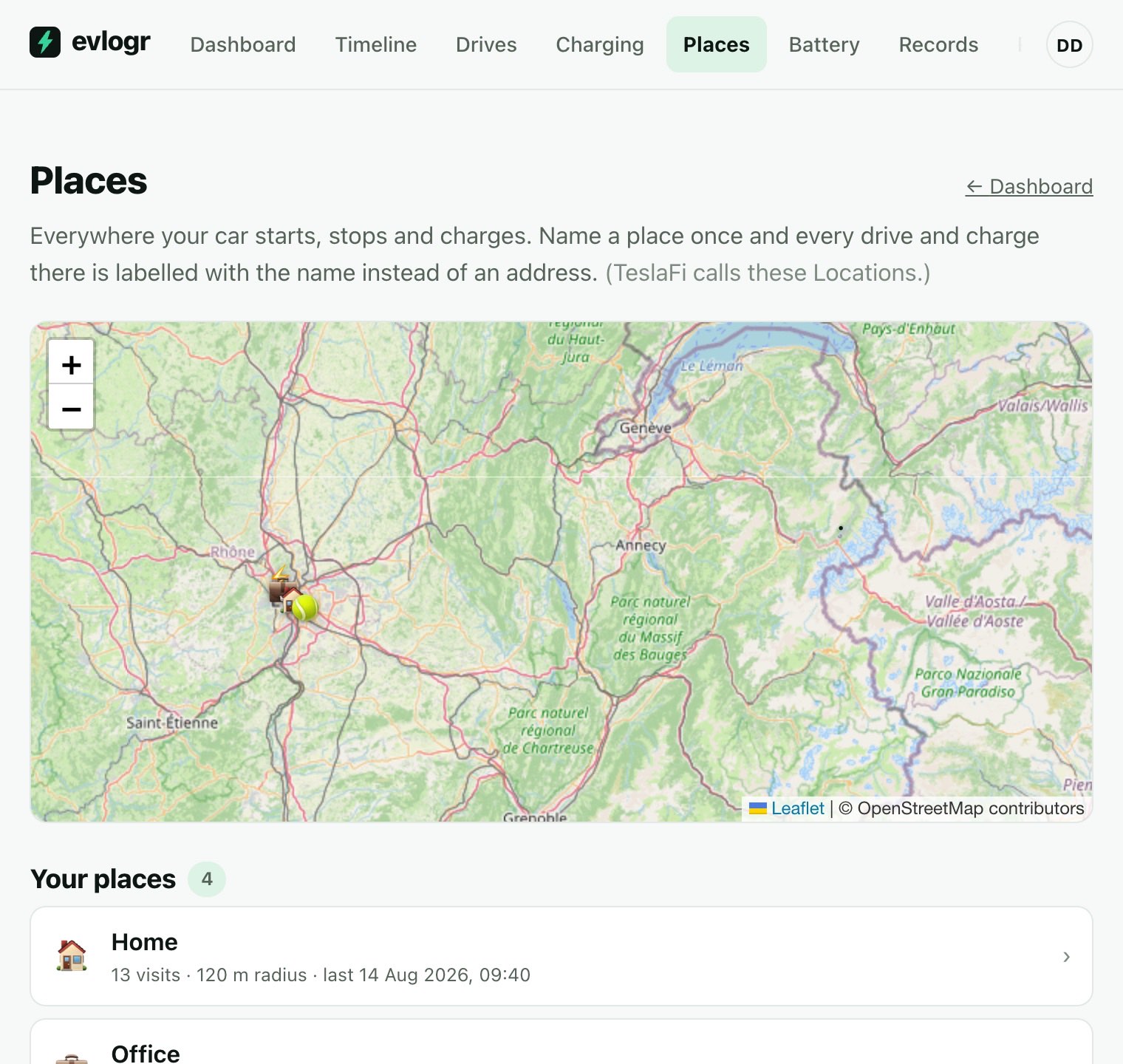Open the Battery tab
Image resolution: width=1123 pixels, height=1064 pixels.
825,44
